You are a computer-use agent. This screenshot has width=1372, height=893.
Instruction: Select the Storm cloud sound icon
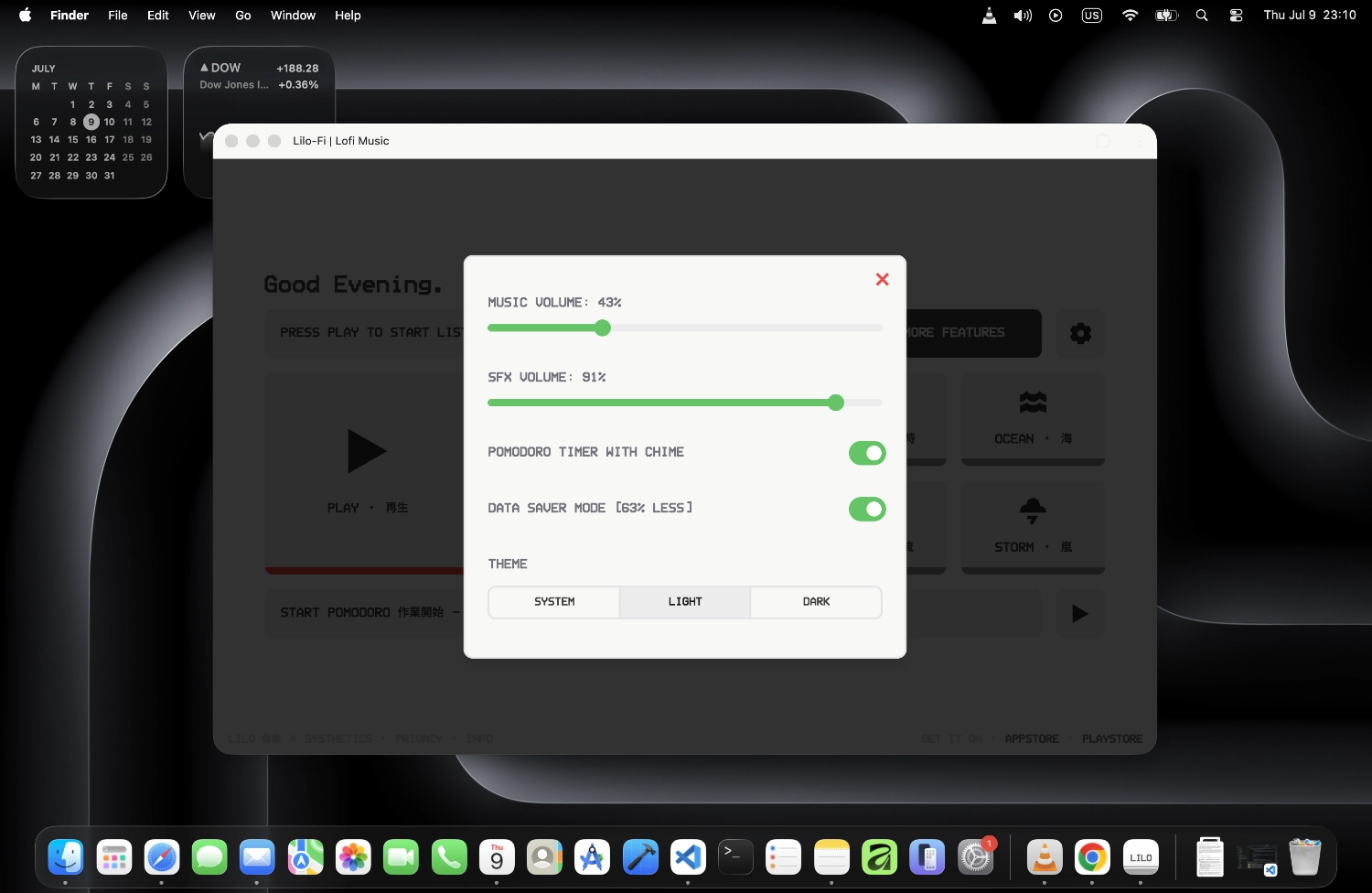pos(1033,511)
